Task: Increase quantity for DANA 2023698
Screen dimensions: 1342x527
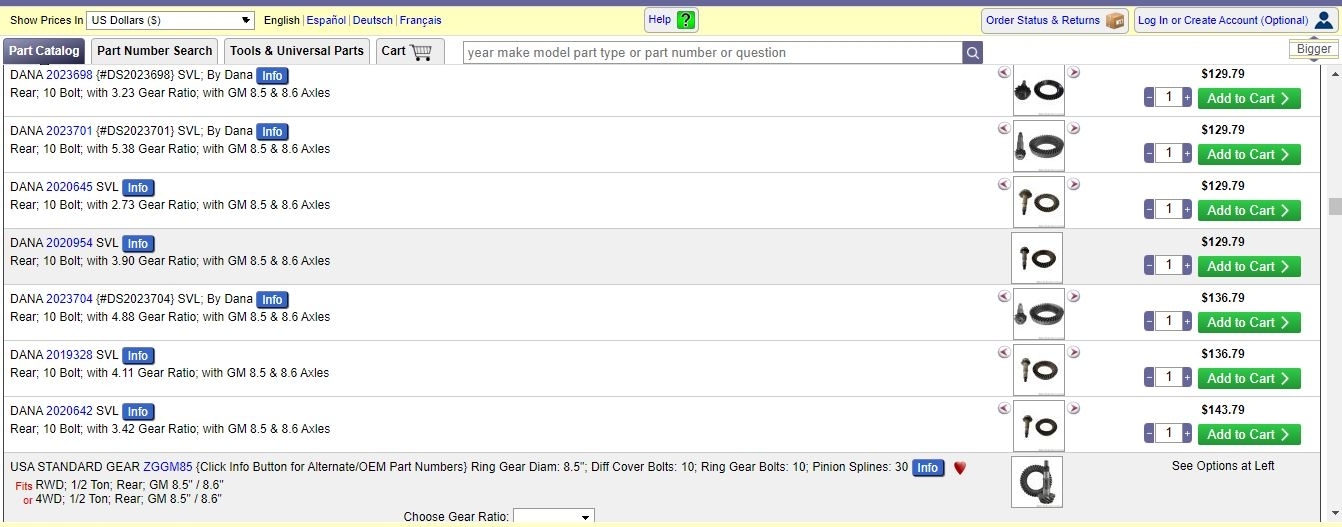Action: click(x=1187, y=98)
